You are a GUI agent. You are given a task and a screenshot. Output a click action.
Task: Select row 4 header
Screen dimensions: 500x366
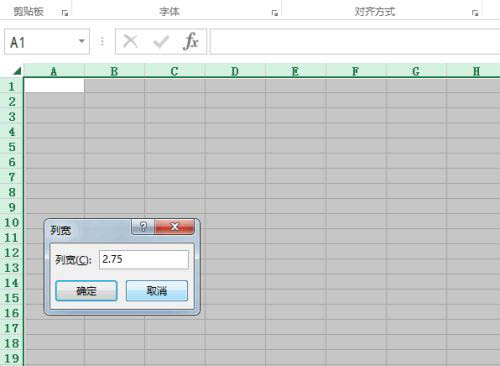coord(12,131)
